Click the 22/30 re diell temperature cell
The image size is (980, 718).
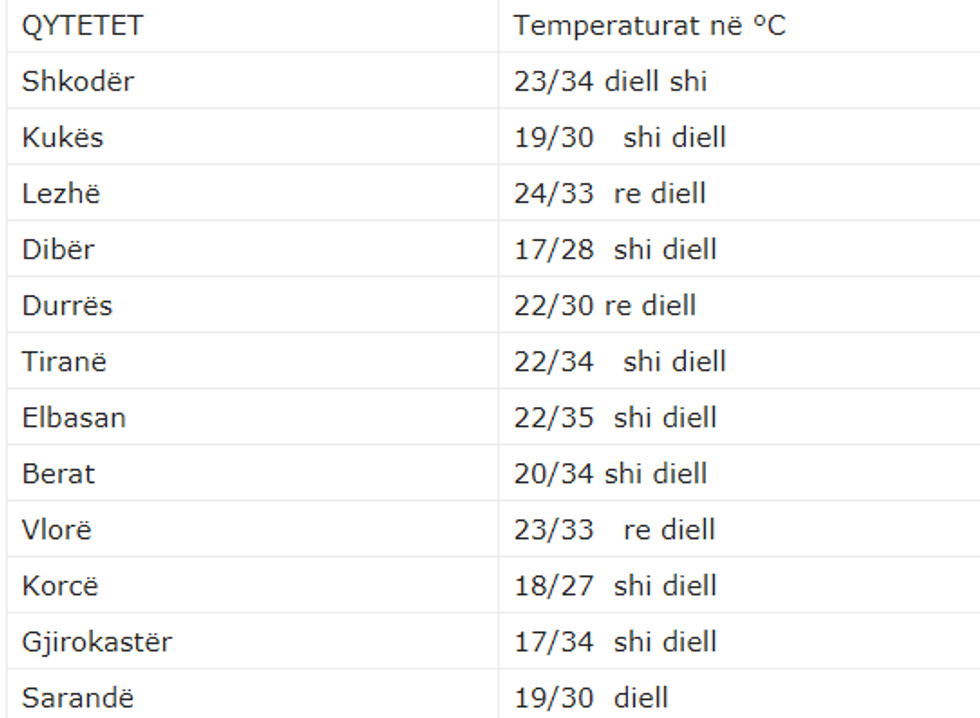tap(605, 305)
